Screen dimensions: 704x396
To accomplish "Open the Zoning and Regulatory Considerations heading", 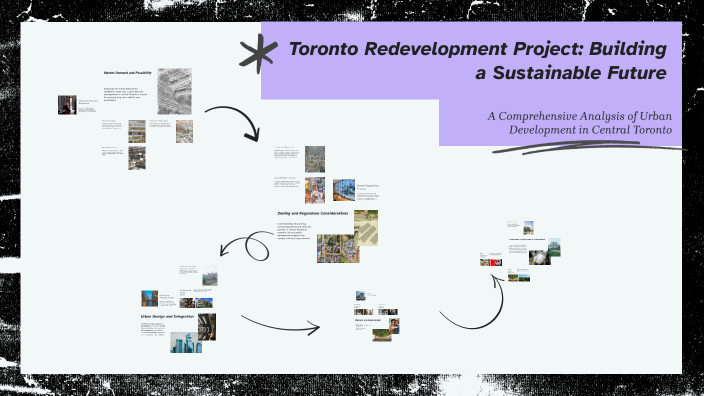I will click(312, 213).
